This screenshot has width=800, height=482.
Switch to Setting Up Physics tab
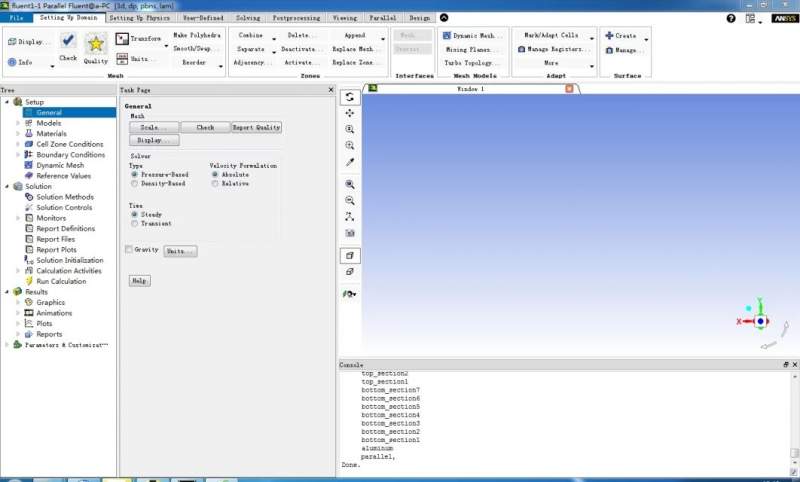pyautogui.click(x=139, y=18)
